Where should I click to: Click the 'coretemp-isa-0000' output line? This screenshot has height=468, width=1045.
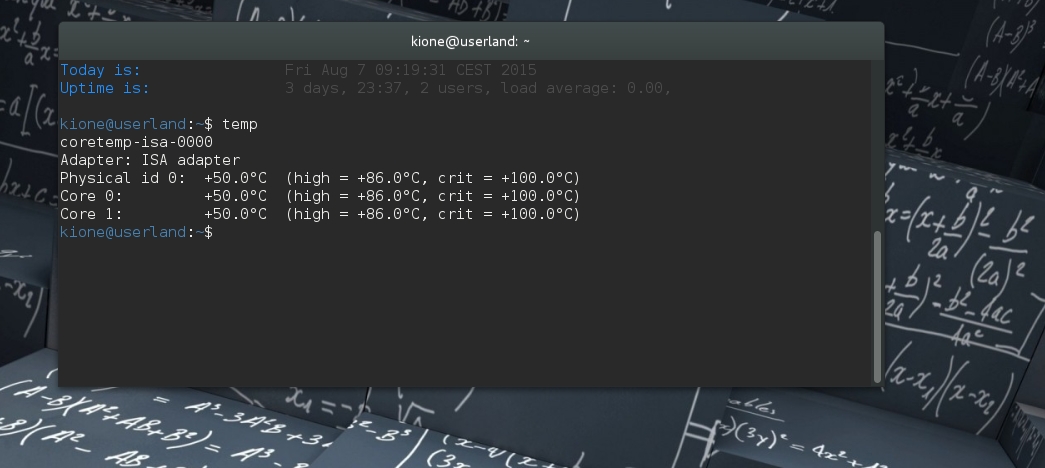click(x=136, y=142)
